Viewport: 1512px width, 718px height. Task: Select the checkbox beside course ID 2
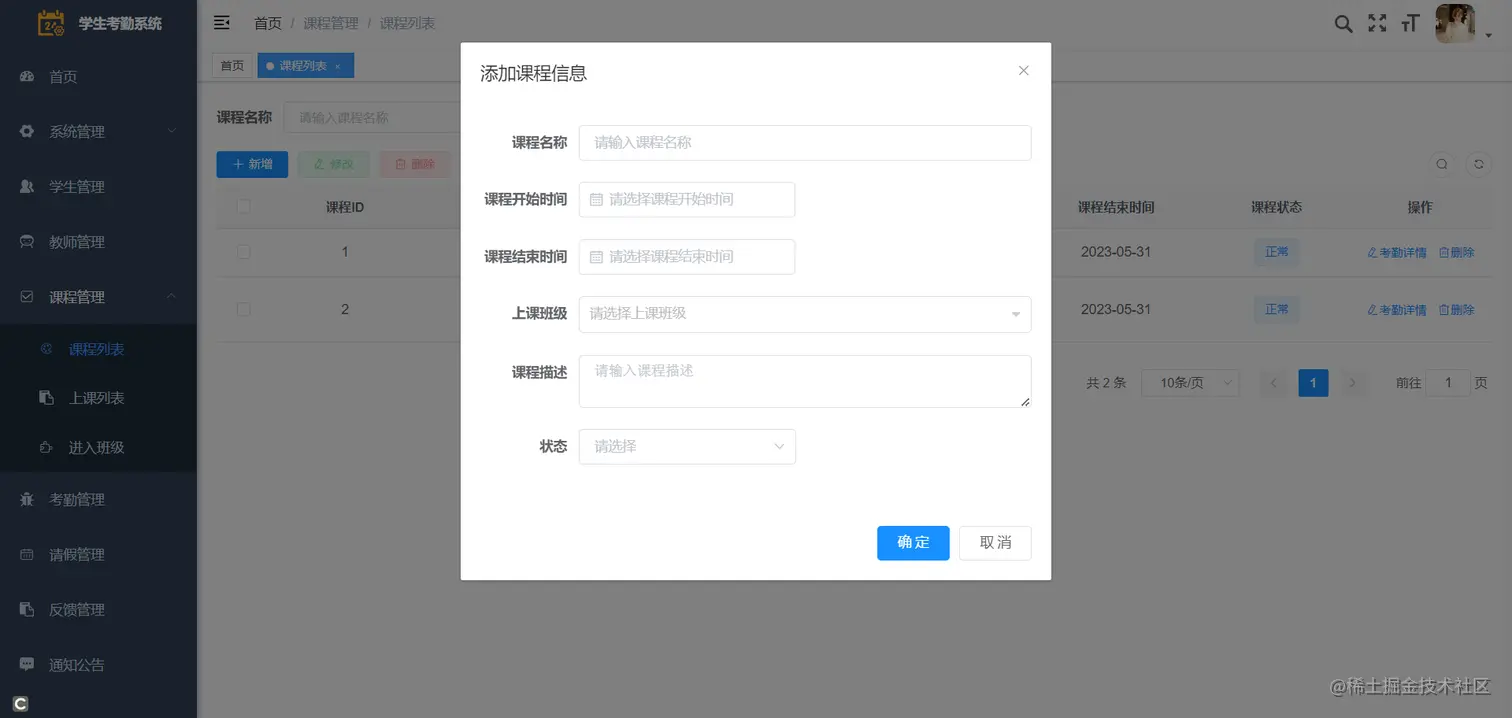click(243, 309)
